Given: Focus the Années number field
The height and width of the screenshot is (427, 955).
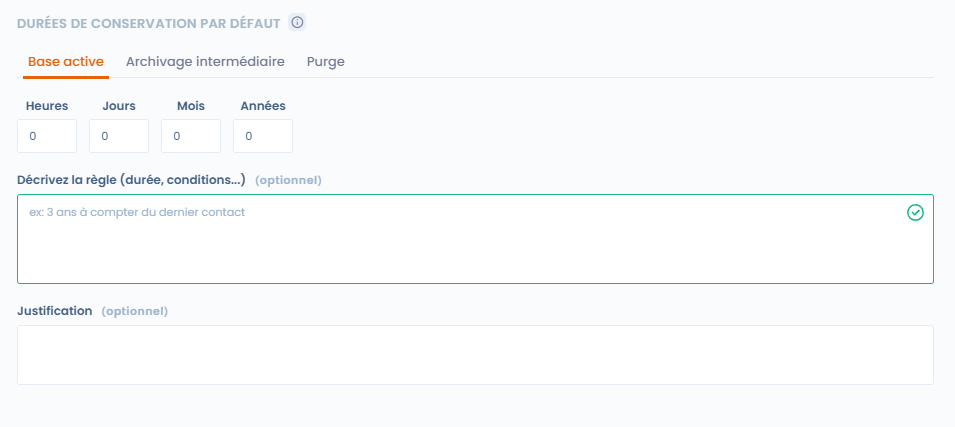Looking at the screenshot, I should tap(263, 136).
